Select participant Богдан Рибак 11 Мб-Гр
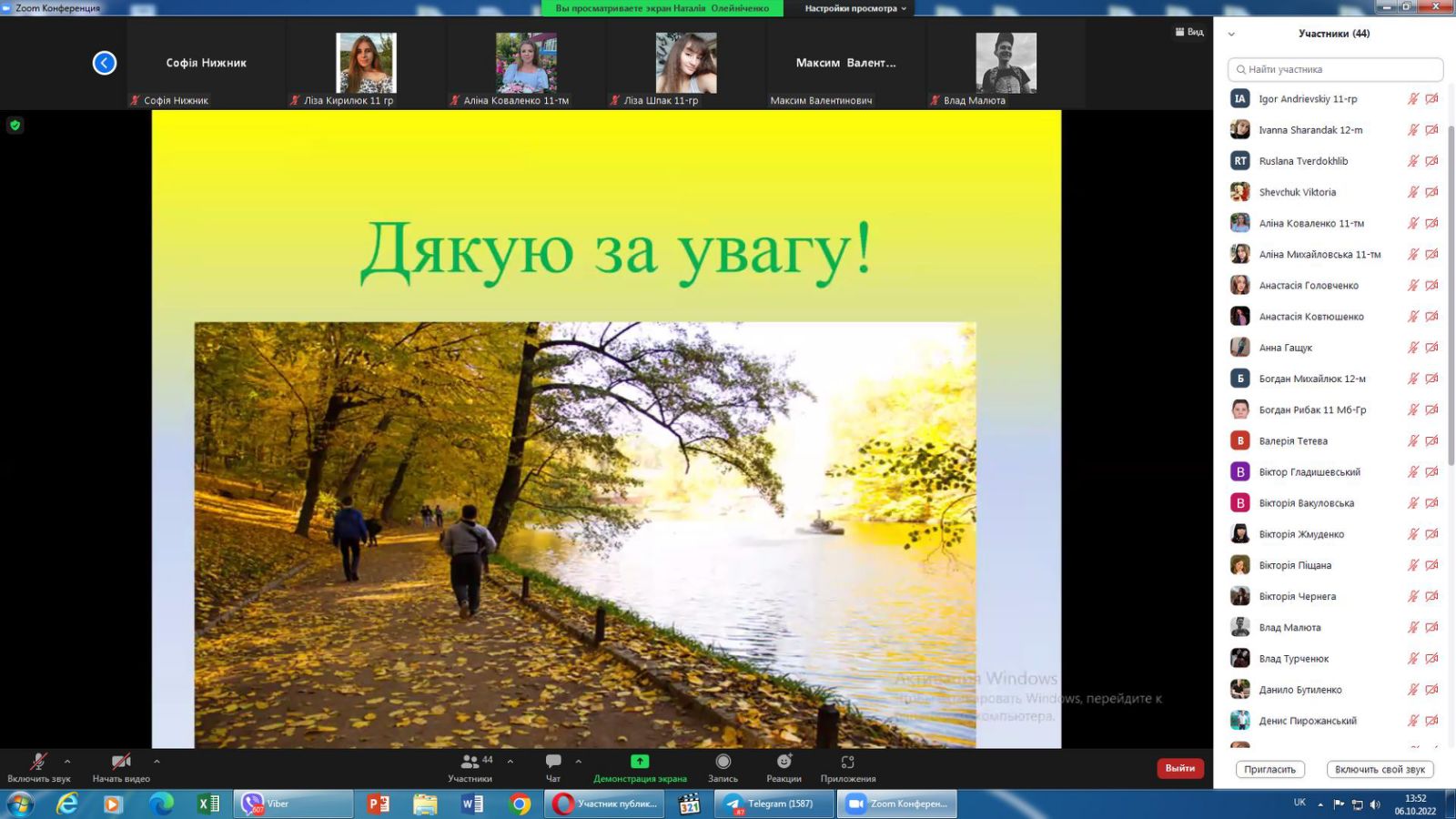This screenshot has height=819, width=1456. (1335, 409)
